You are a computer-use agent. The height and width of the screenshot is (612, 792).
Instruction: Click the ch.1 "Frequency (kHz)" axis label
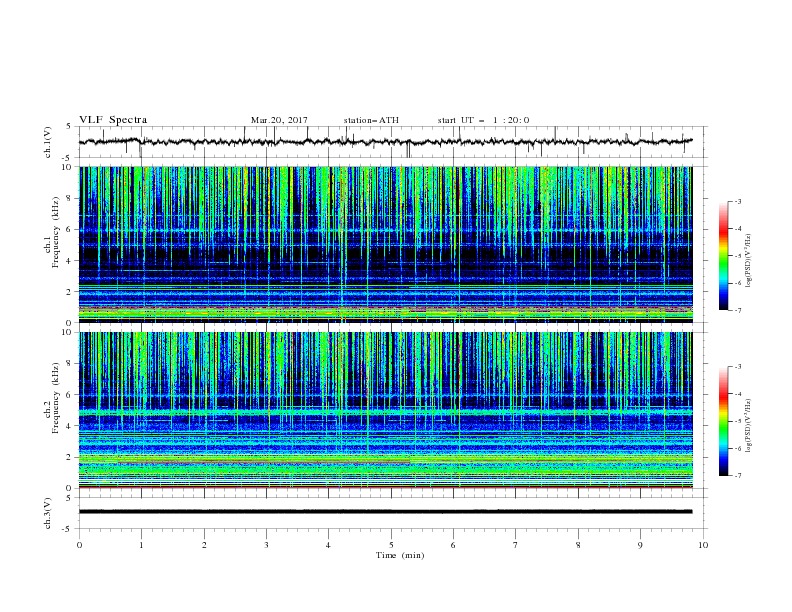pos(56,233)
